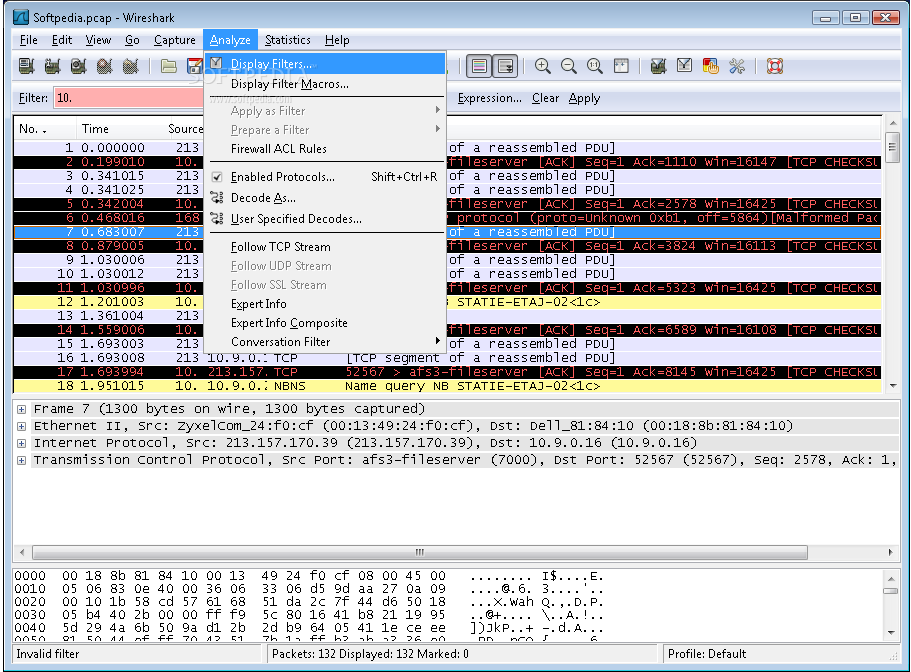Click packet details scroll right arrow
This screenshot has width=911, height=672.
890,552
